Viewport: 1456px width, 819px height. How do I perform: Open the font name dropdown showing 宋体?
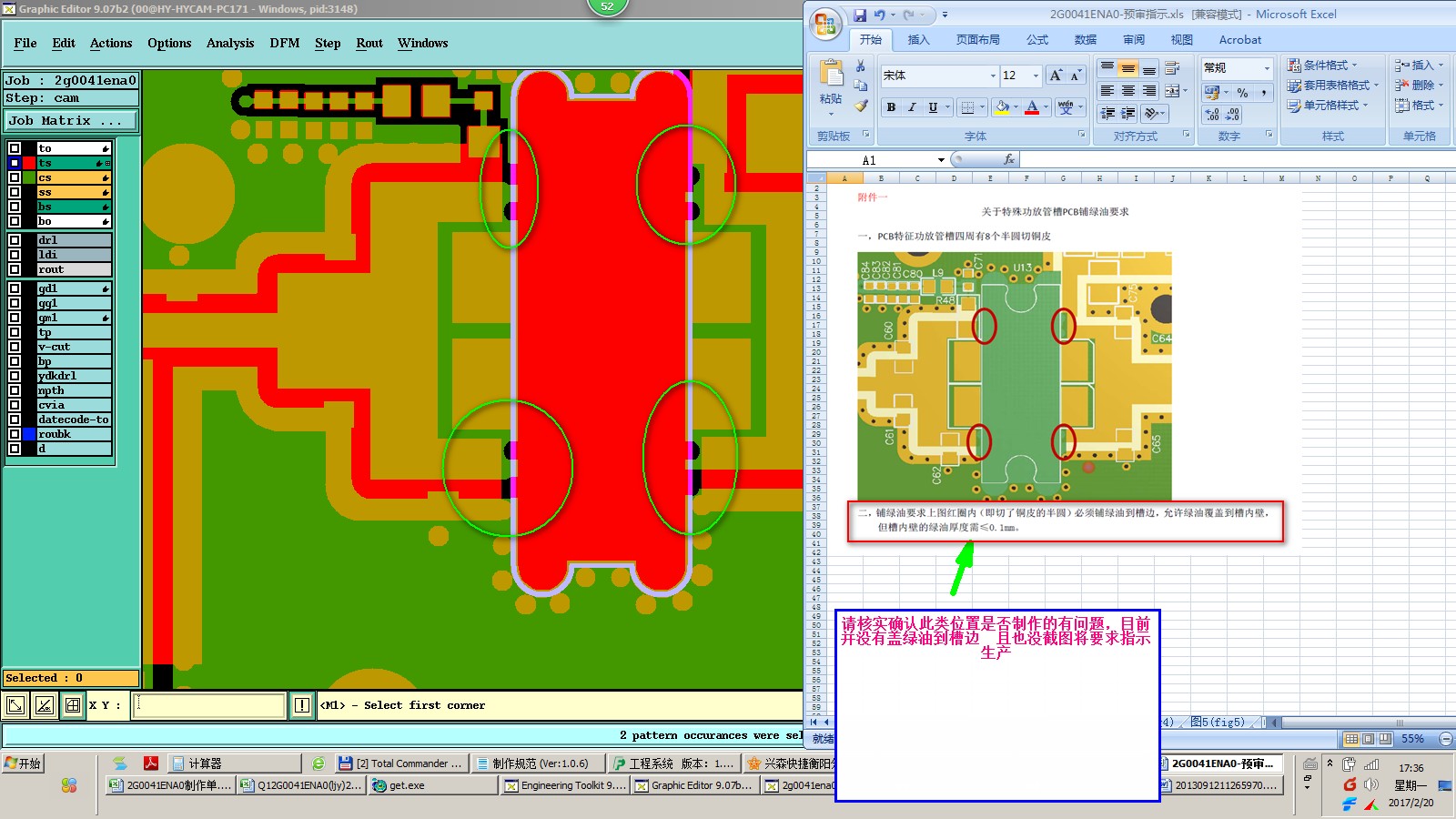coord(993,76)
